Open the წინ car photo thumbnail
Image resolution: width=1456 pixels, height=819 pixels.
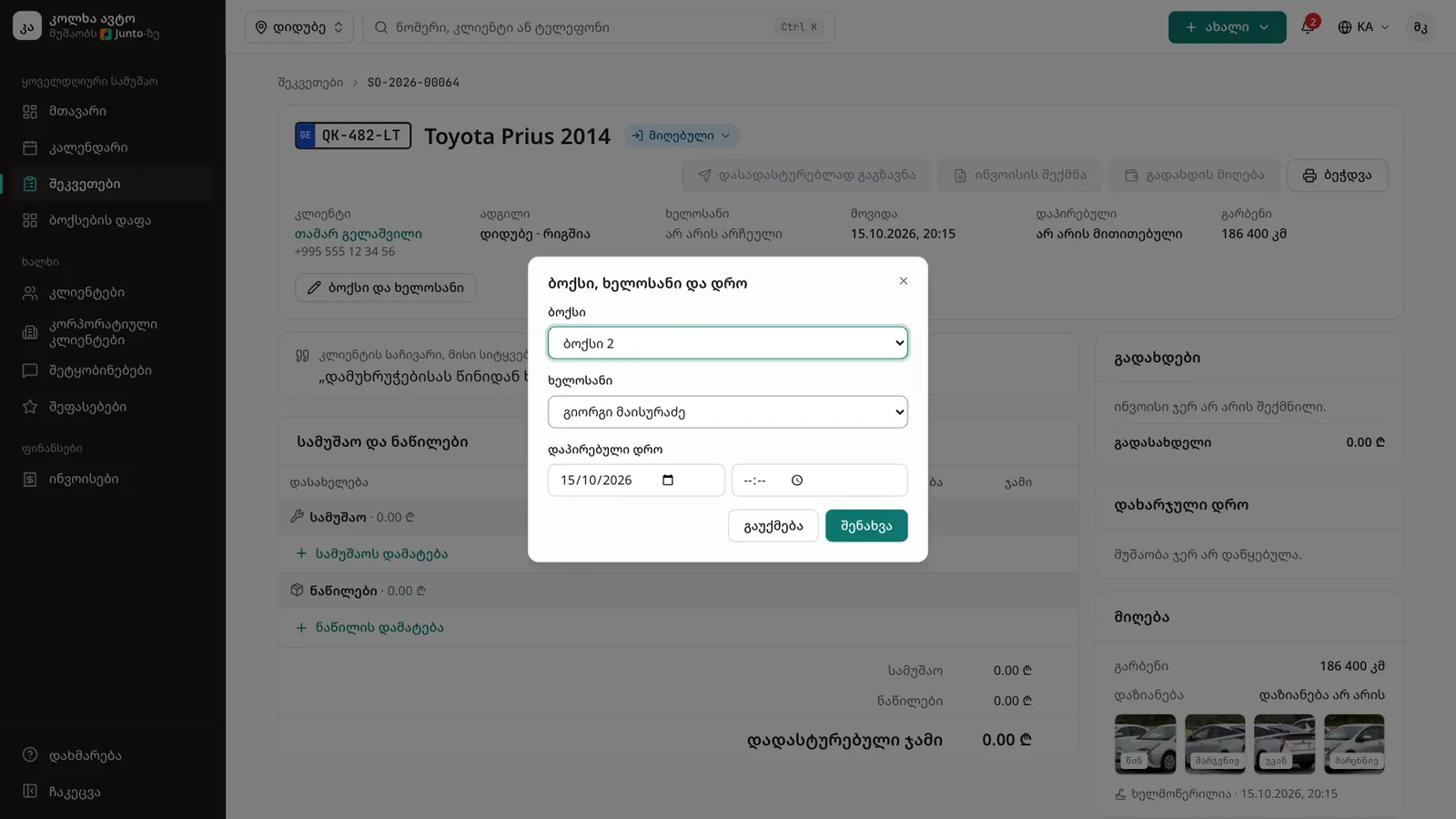click(1145, 743)
